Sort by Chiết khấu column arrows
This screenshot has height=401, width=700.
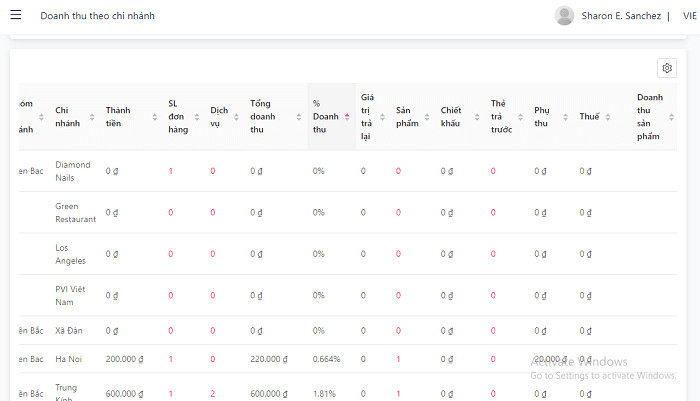click(x=477, y=117)
